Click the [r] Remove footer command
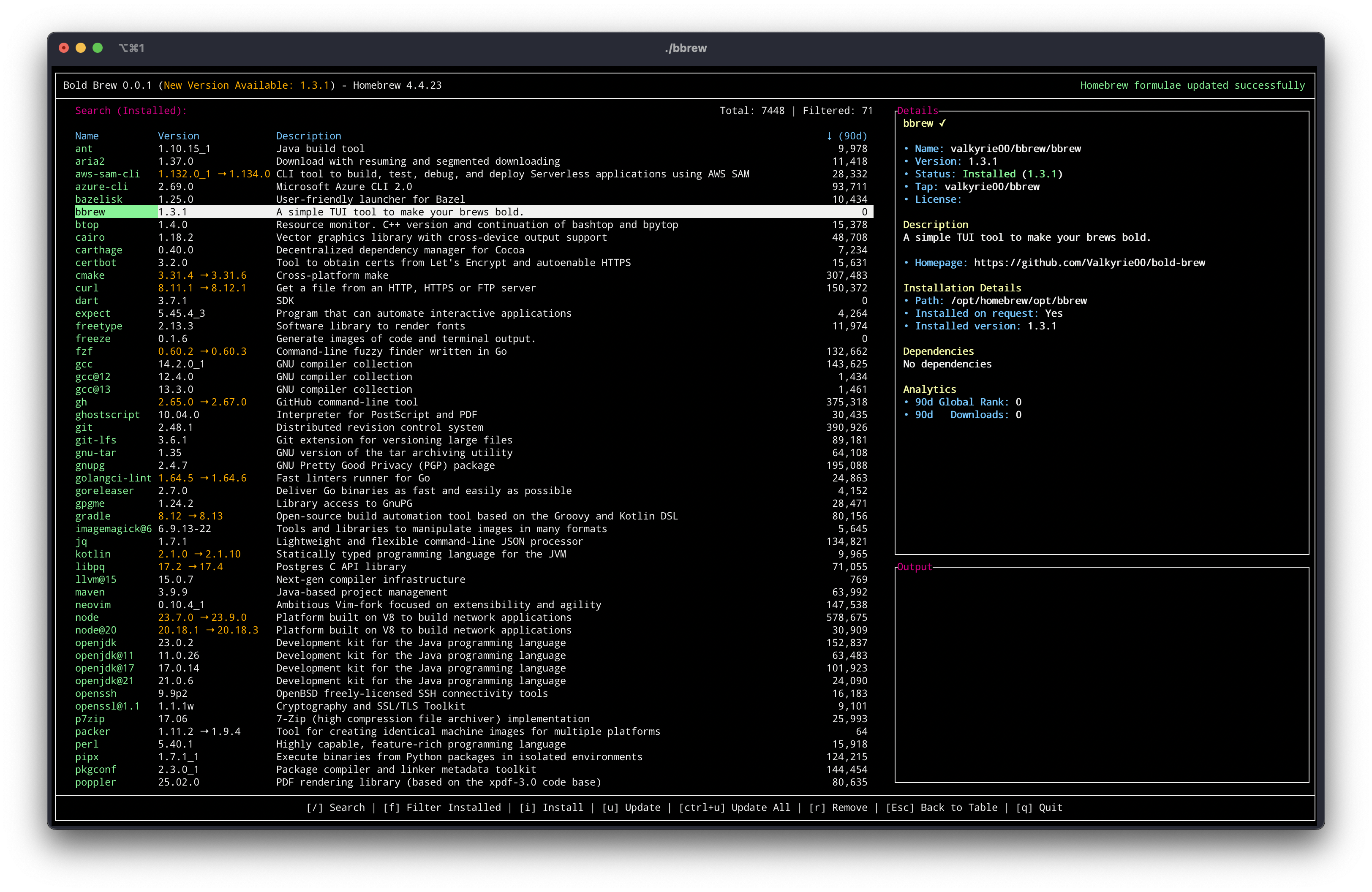The image size is (1372, 892). tap(838, 807)
